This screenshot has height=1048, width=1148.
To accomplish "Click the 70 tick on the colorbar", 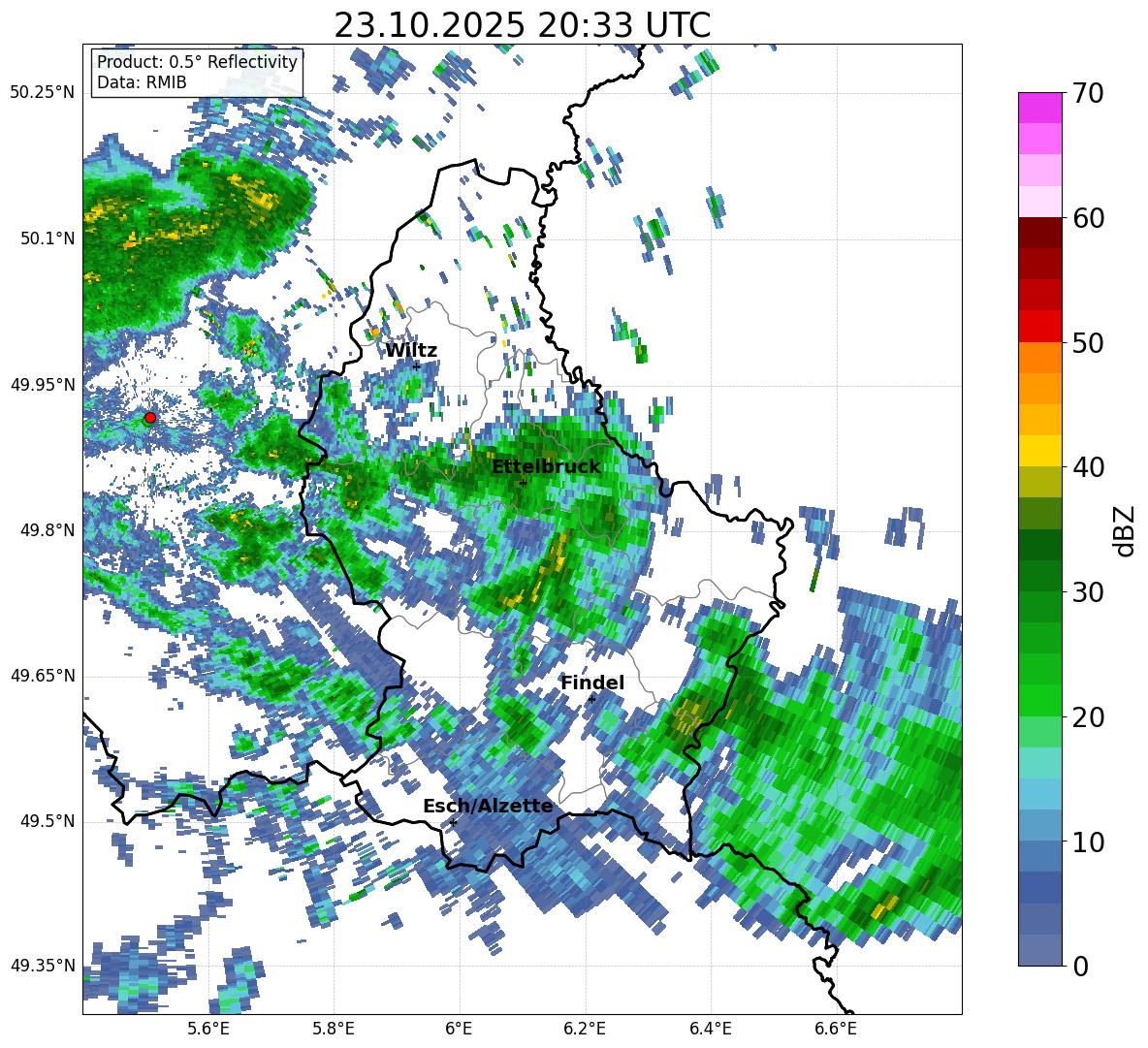I will [x=1087, y=93].
